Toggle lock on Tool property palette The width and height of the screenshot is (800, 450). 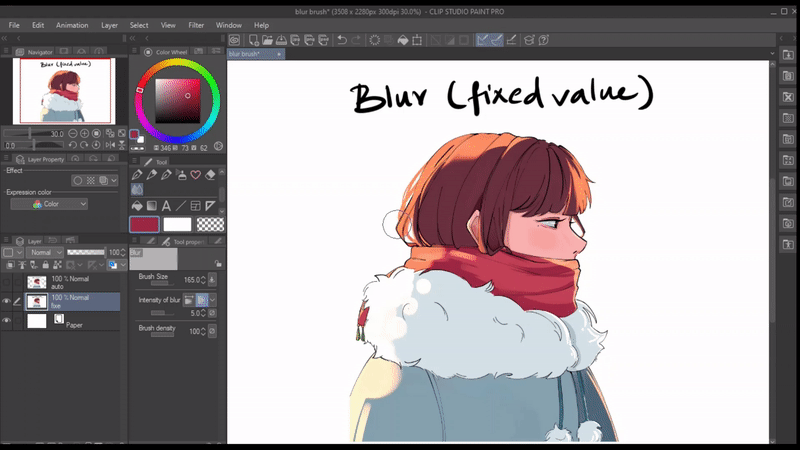[218, 264]
